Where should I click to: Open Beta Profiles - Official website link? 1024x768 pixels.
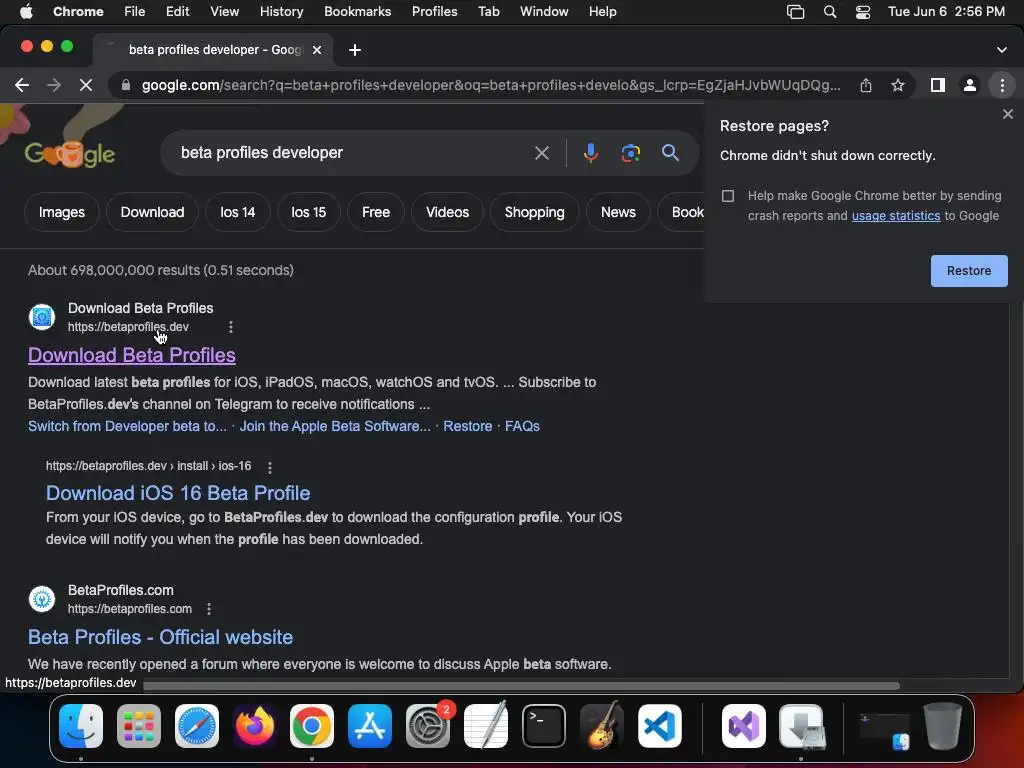[x=161, y=637]
